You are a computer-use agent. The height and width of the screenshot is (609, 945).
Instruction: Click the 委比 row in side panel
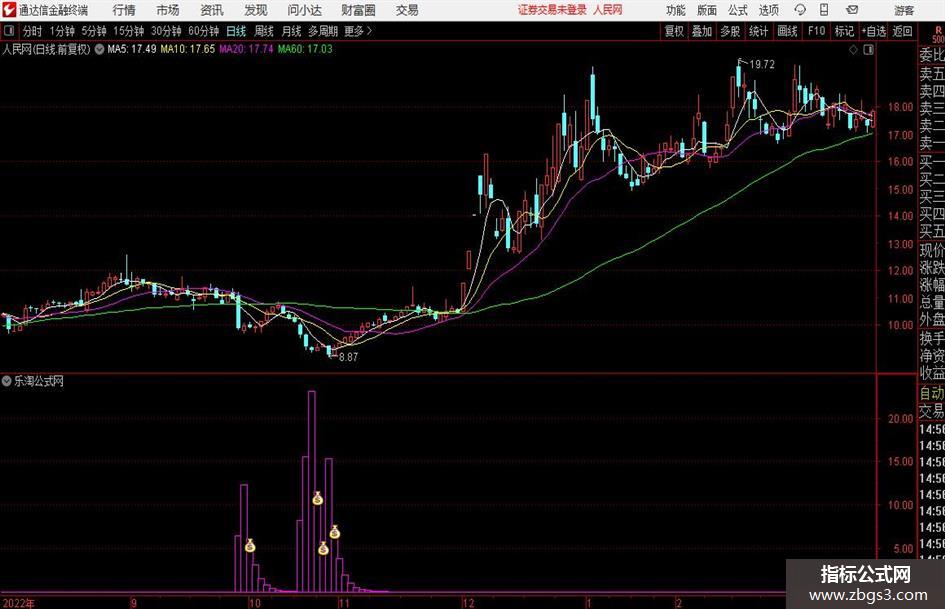931,55
